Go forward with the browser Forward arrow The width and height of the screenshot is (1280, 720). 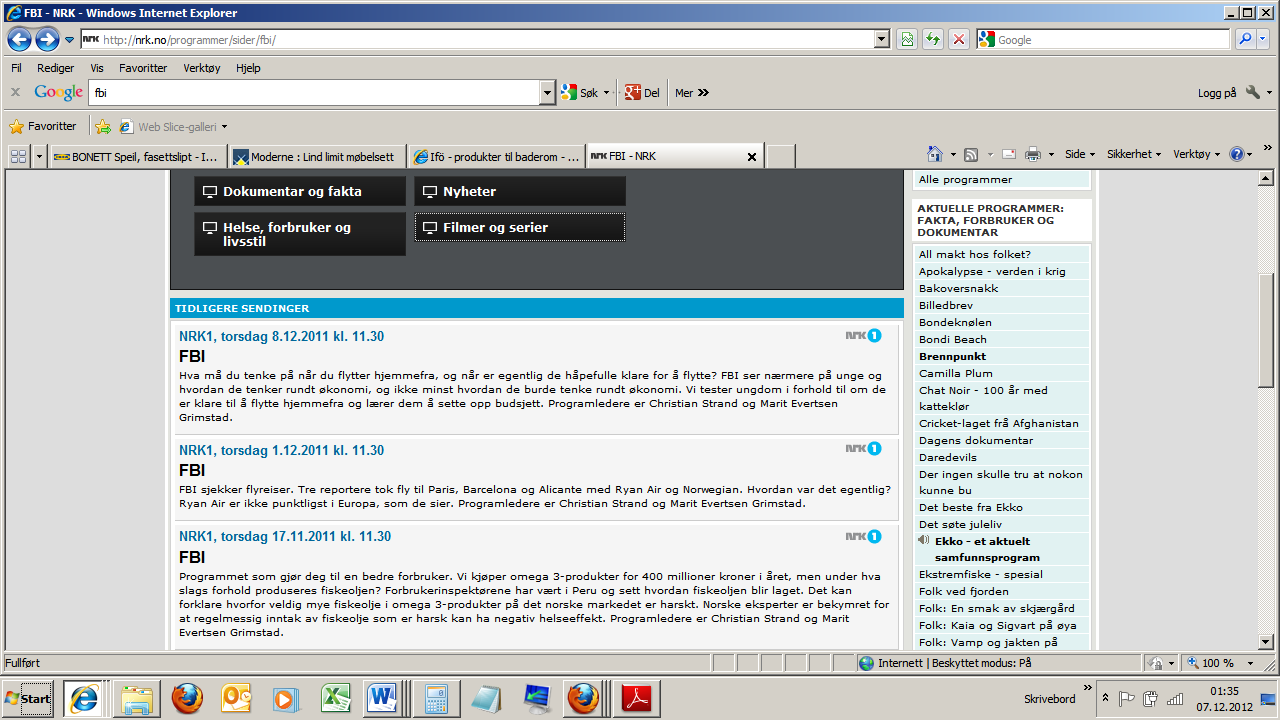[x=47, y=39]
